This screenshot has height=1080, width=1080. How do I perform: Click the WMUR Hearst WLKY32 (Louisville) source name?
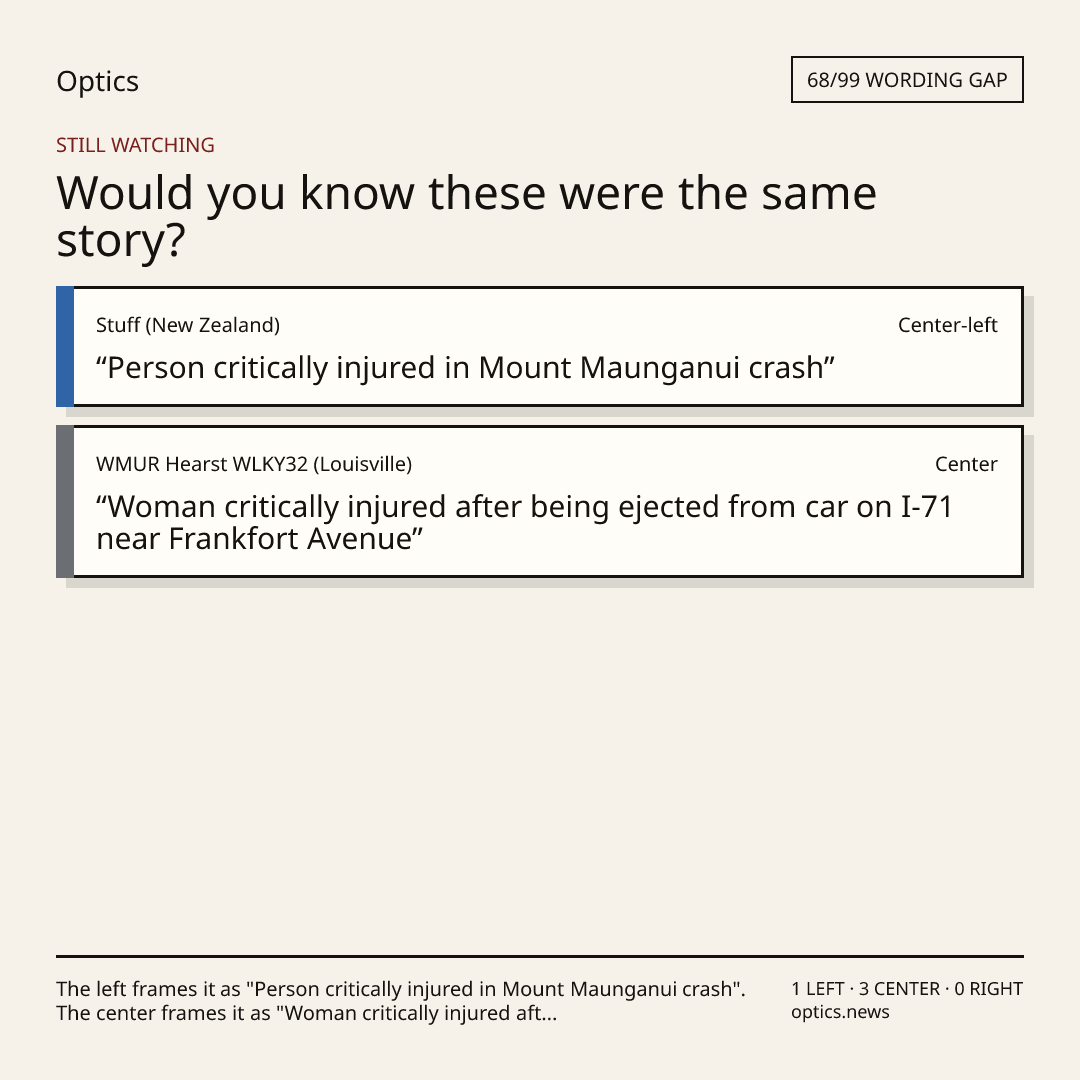254,464
